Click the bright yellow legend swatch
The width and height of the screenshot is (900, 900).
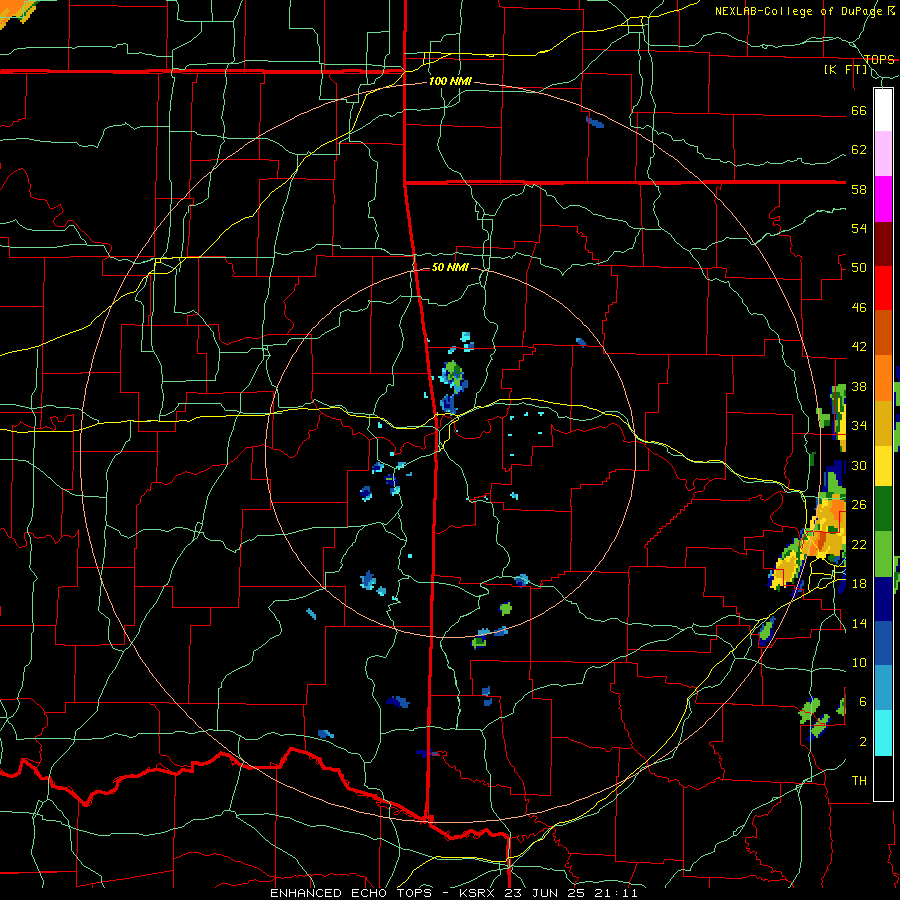[883, 465]
